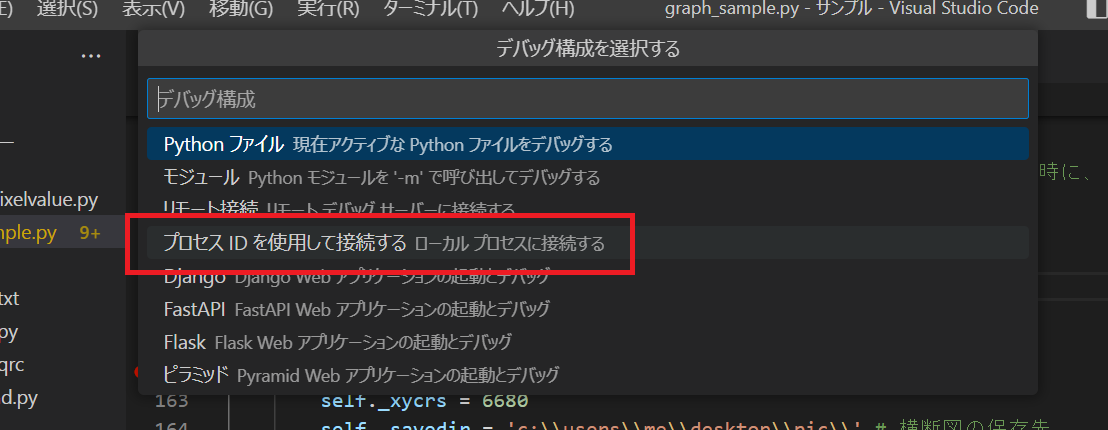Open the file ending in d.py
Viewport: 1108px width, 430px height.
[19, 398]
